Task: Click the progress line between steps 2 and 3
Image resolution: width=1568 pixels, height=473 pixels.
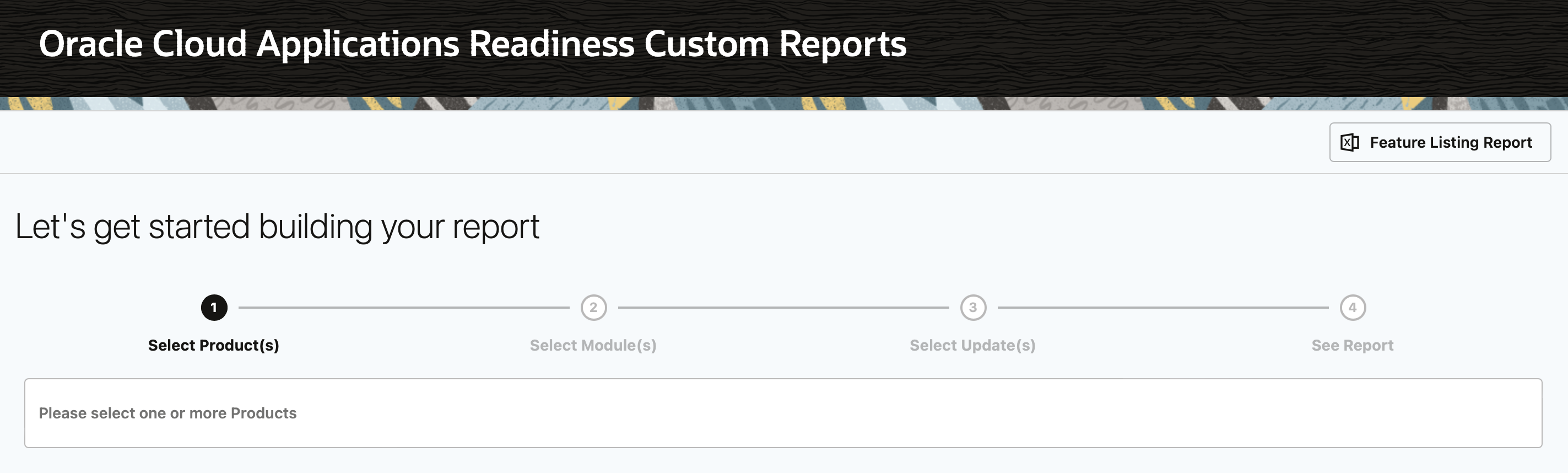Action: [783, 308]
